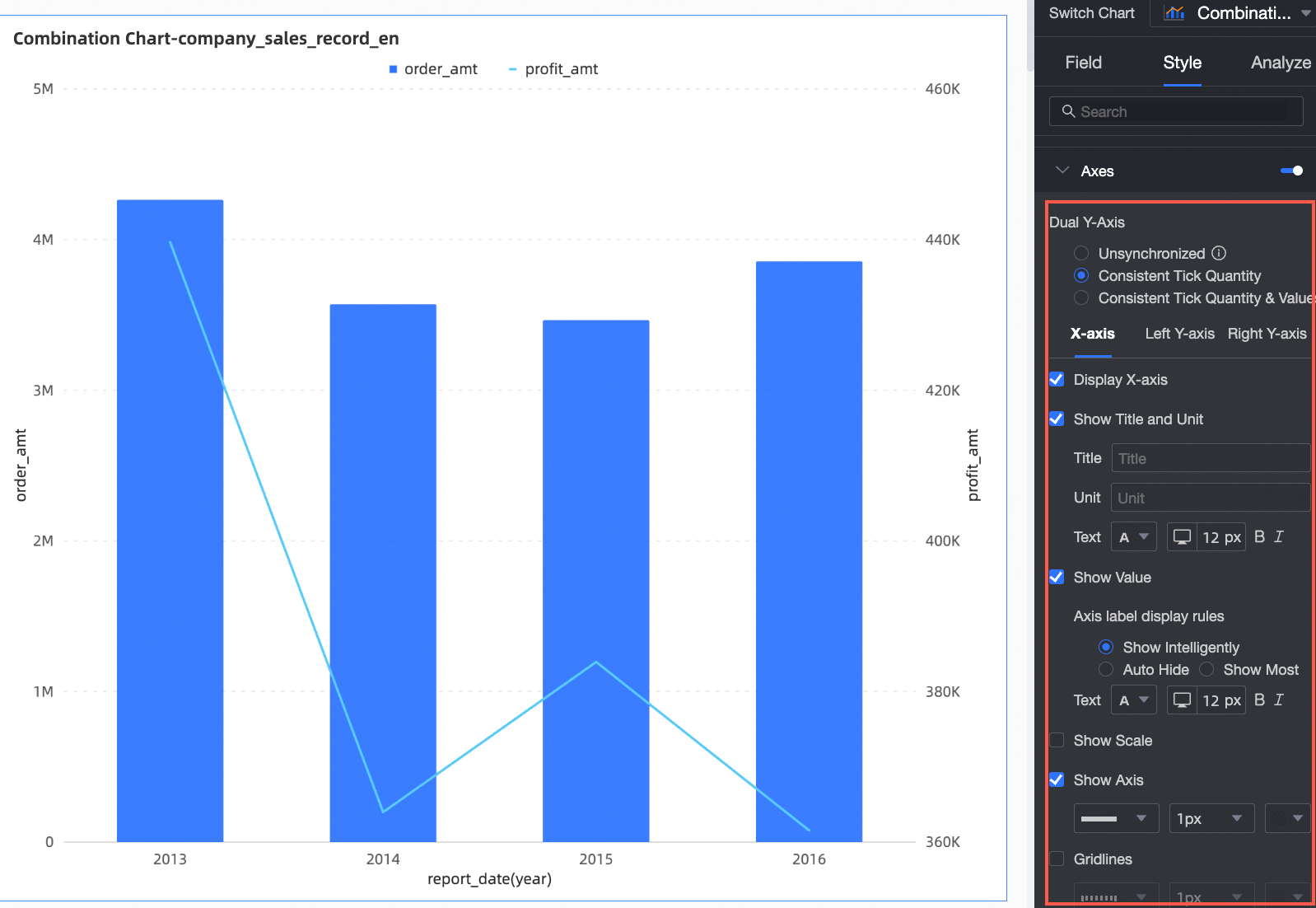Uncheck Show Value checkbox

1057,577
